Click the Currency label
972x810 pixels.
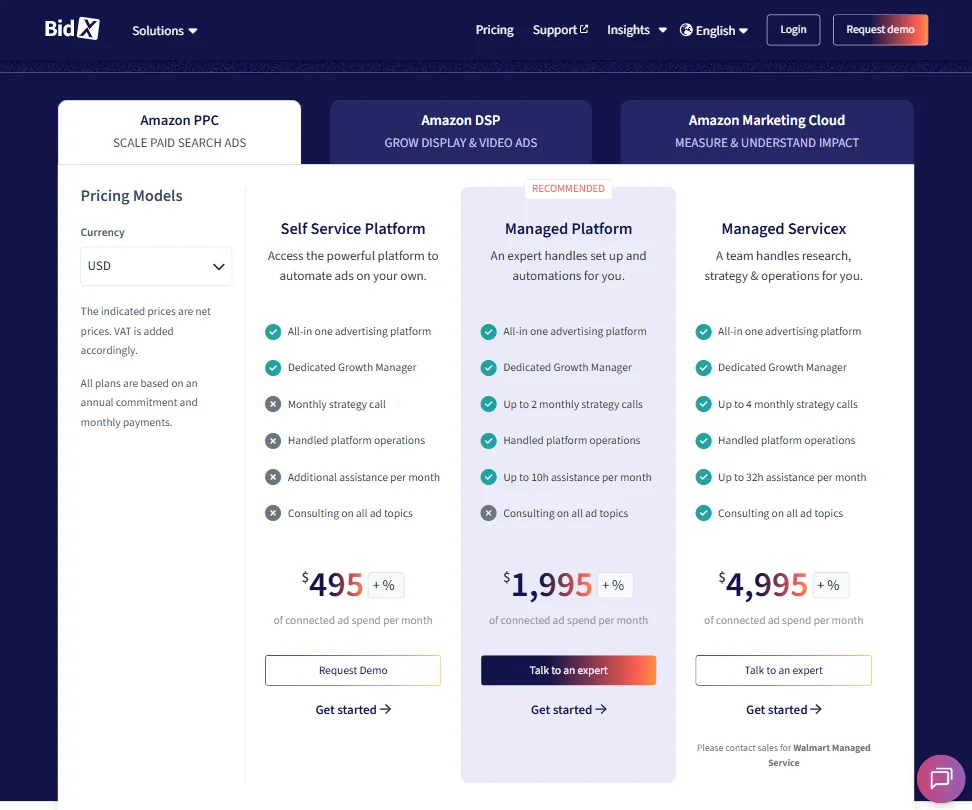tap(102, 232)
